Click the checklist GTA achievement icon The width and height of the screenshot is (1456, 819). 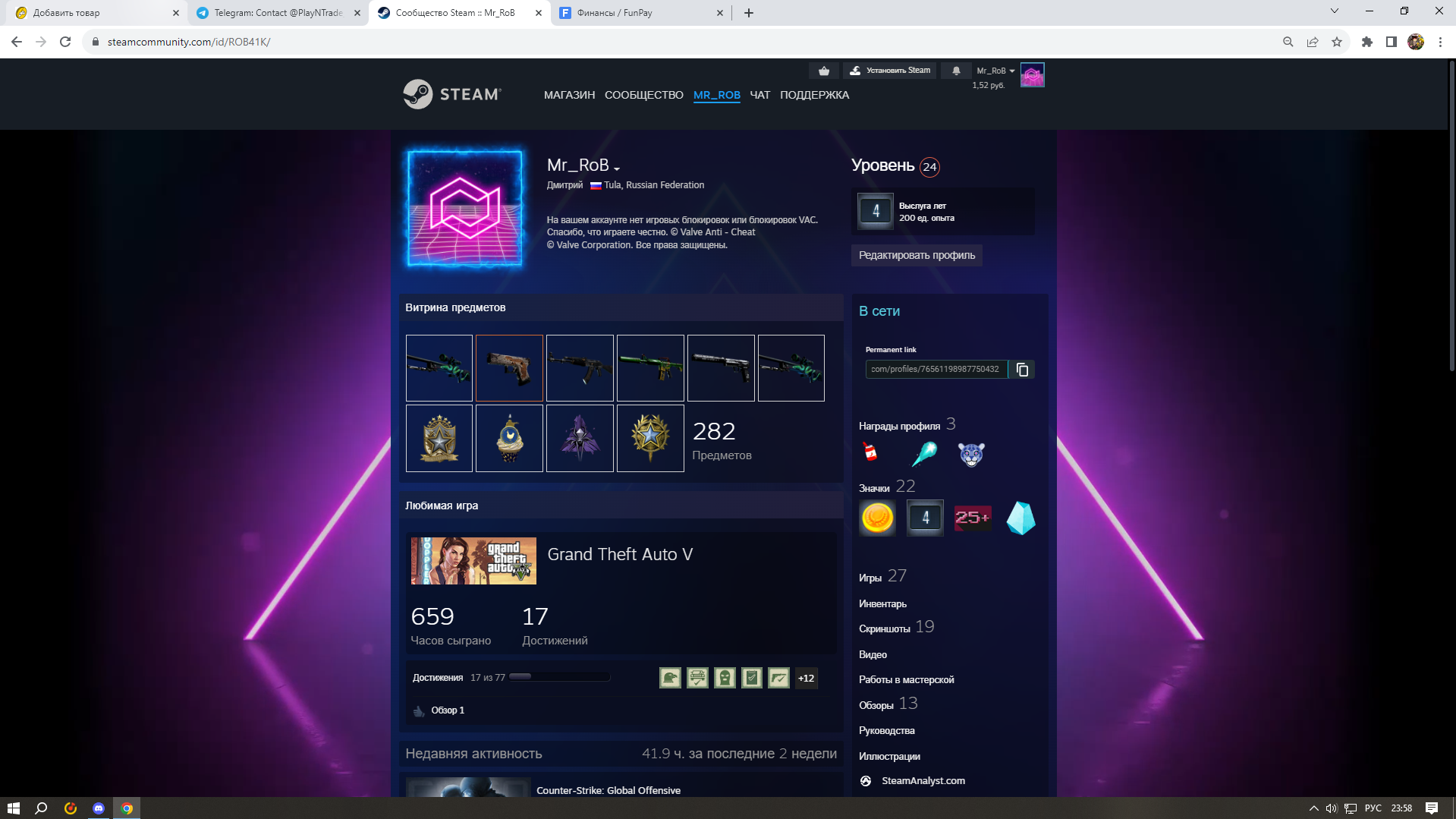click(752, 678)
